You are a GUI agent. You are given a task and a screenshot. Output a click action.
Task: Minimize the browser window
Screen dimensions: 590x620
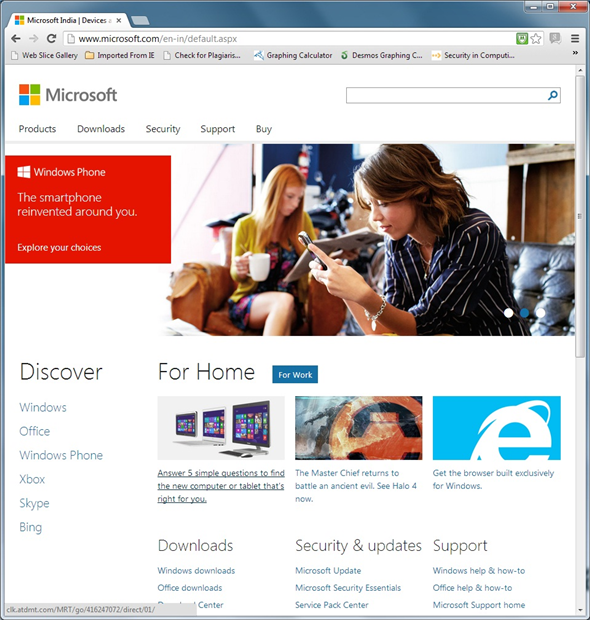coord(534,6)
